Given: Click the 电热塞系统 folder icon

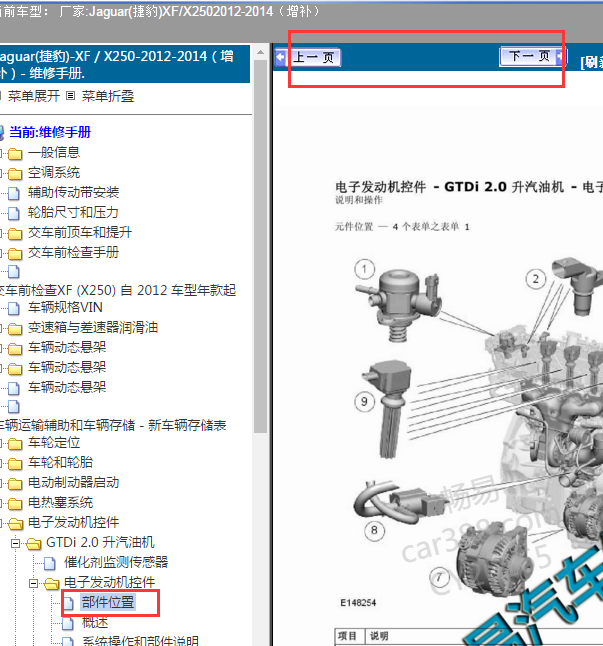Looking at the screenshot, I should pyautogui.click(x=15, y=503).
